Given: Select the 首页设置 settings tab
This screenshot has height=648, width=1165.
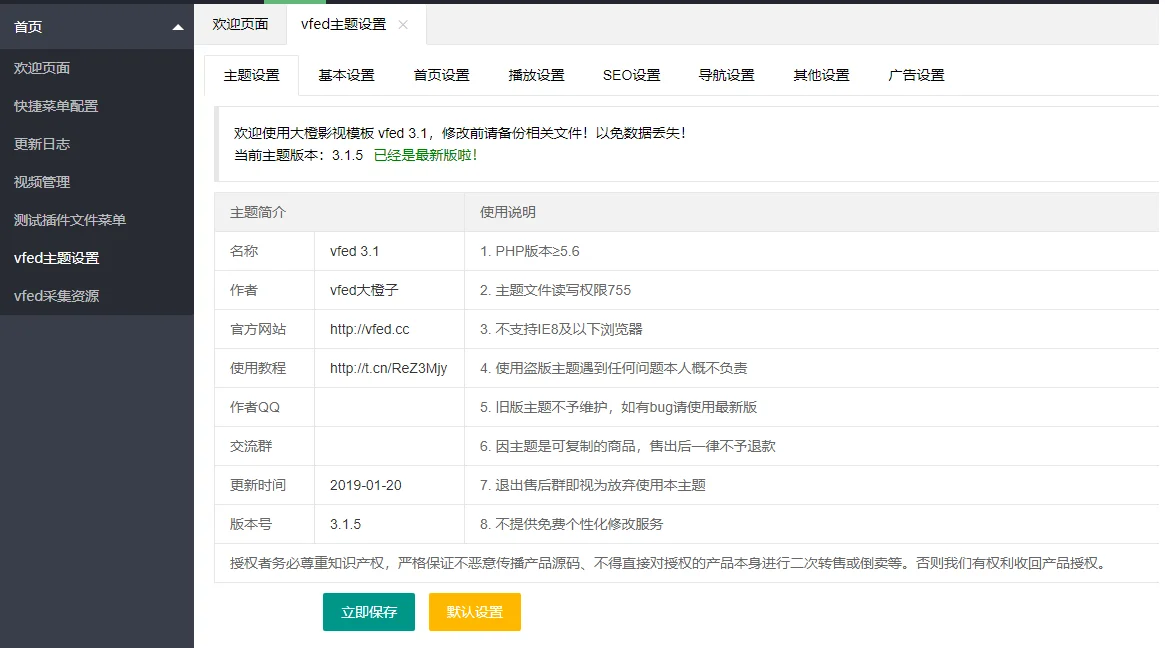Looking at the screenshot, I should coord(441,75).
